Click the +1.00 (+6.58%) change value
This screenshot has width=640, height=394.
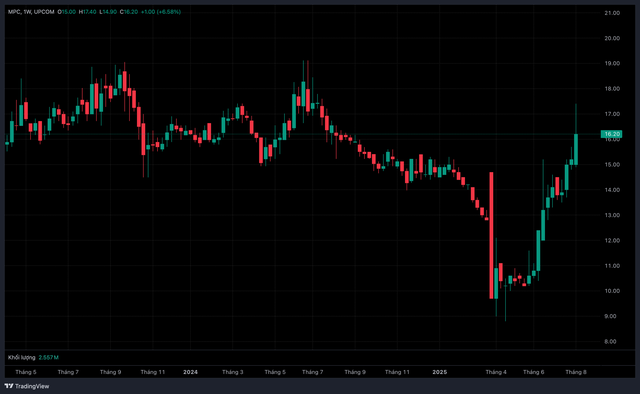click(x=160, y=12)
